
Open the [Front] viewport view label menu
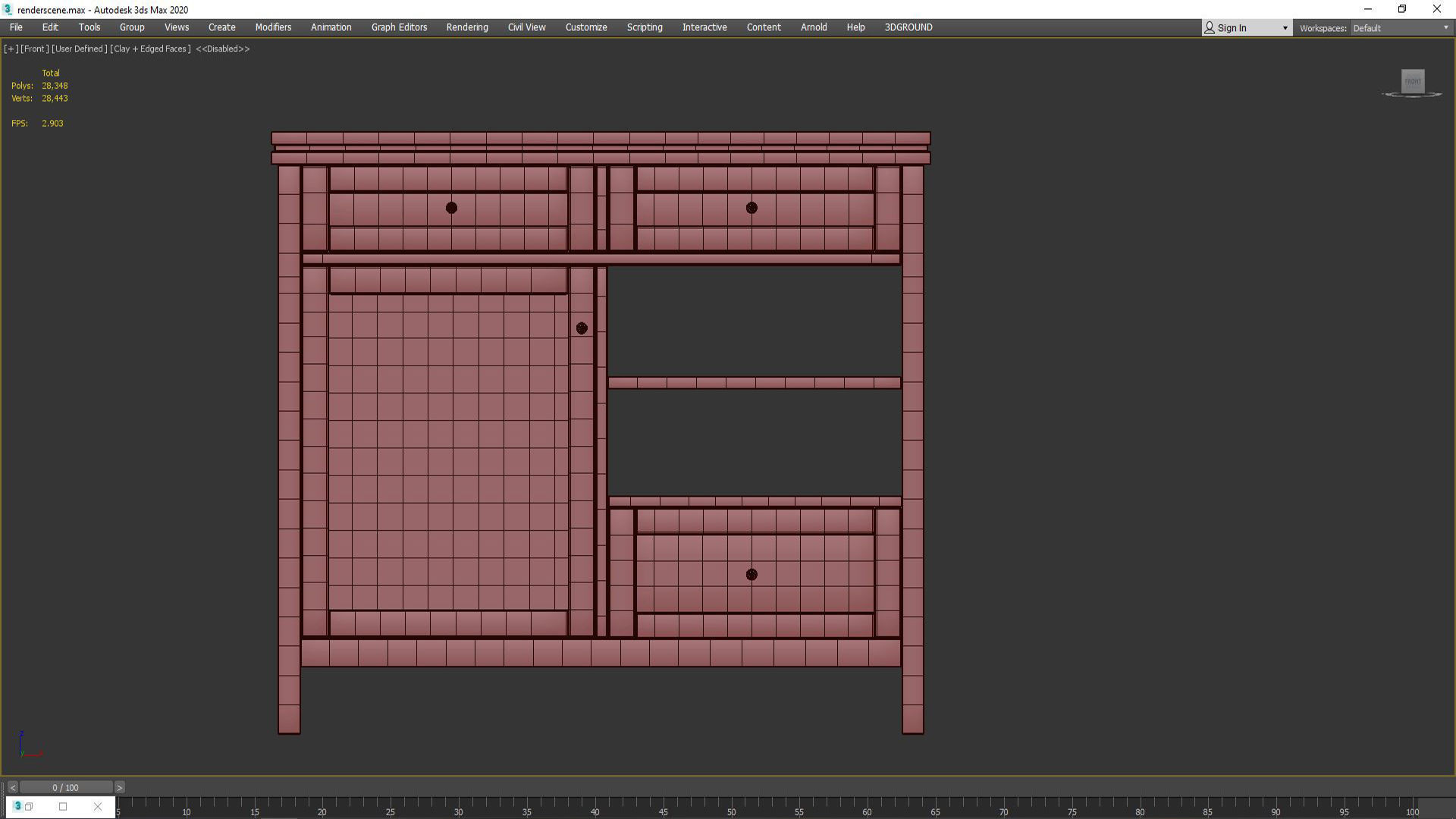(x=35, y=49)
